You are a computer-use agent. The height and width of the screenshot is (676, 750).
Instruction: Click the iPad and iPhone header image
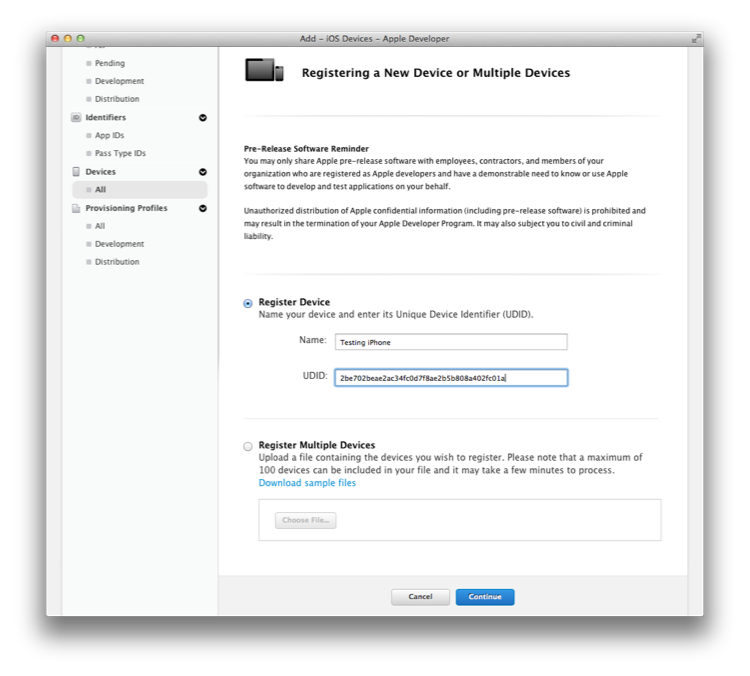coord(265,71)
